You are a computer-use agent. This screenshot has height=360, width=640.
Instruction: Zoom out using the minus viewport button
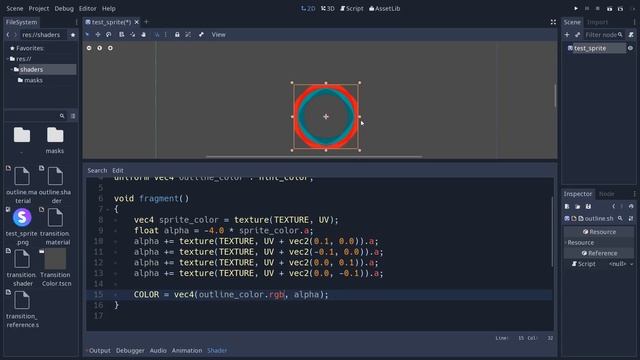(89, 48)
